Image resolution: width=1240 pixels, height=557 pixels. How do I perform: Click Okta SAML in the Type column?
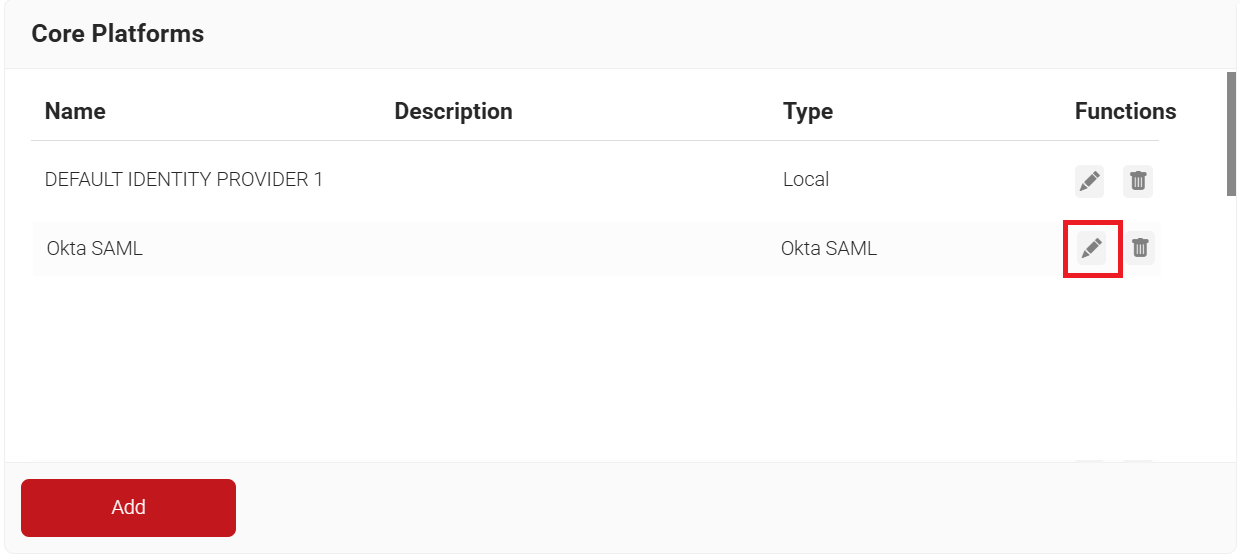pos(829,248)
